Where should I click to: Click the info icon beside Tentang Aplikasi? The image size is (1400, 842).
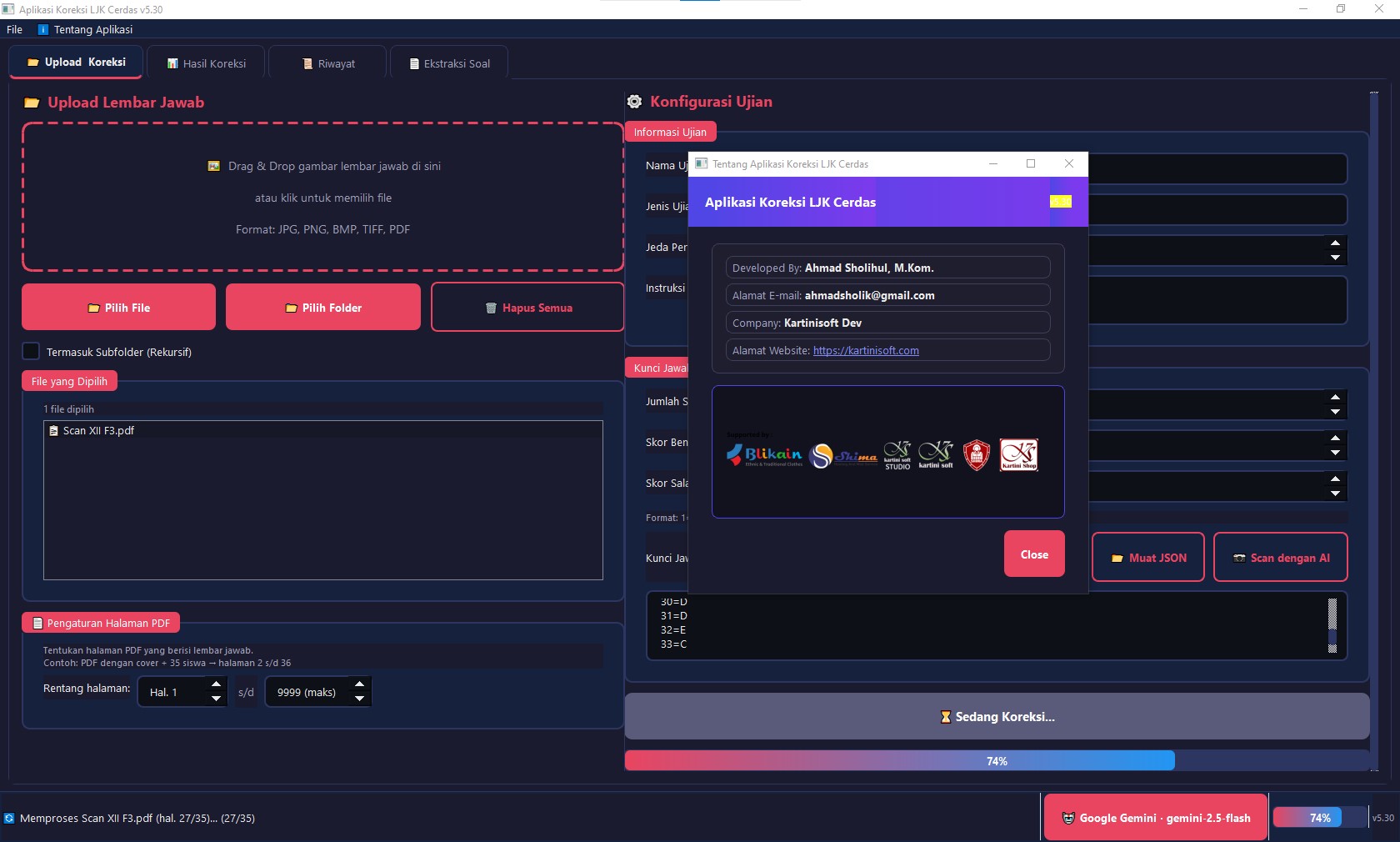(43, 29)
